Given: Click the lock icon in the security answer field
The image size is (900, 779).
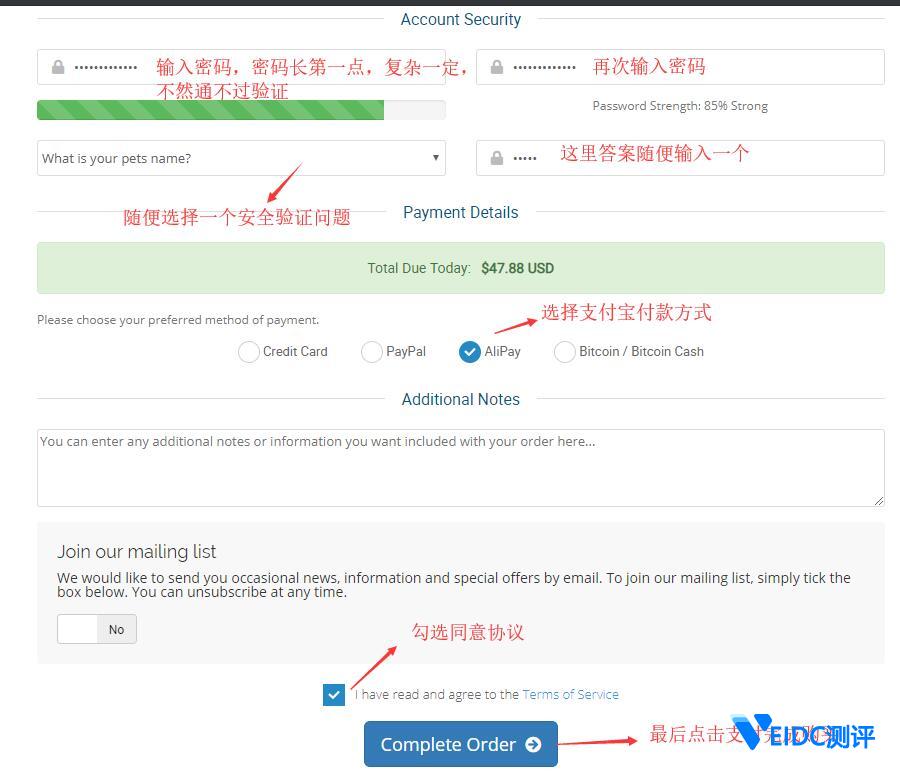Looking at the screenshot, I should (496, 158).
